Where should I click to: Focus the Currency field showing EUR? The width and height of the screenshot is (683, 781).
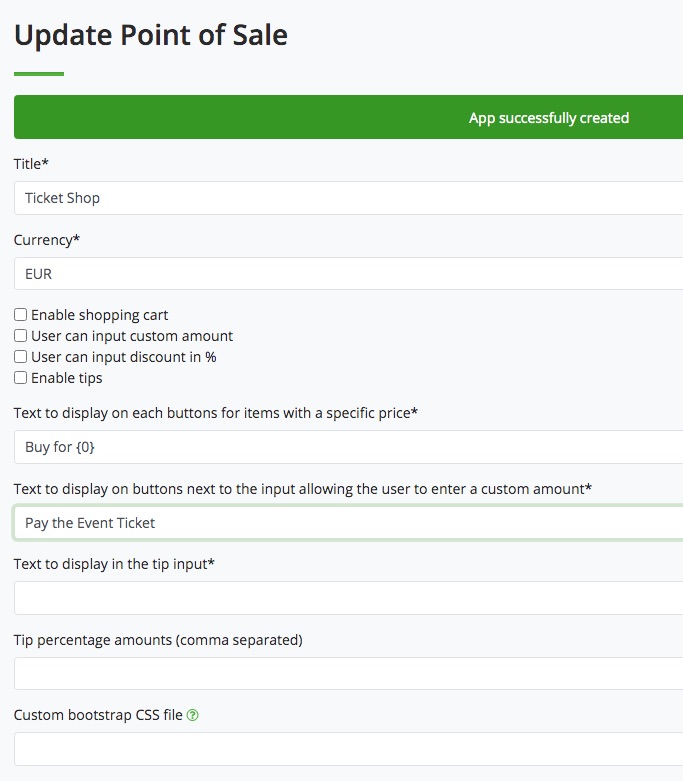tap(348, 274)
